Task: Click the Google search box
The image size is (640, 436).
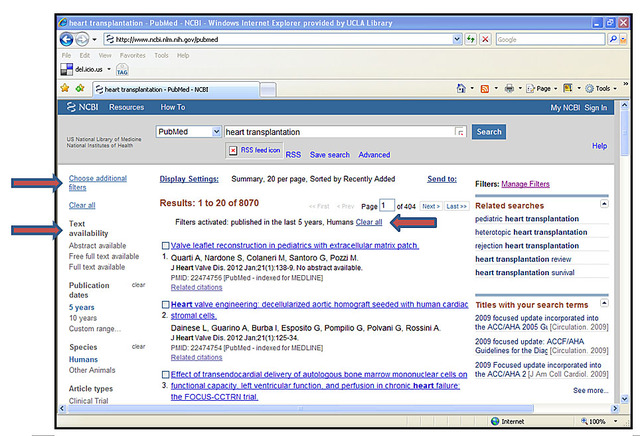Action: (x=550, y=39)
